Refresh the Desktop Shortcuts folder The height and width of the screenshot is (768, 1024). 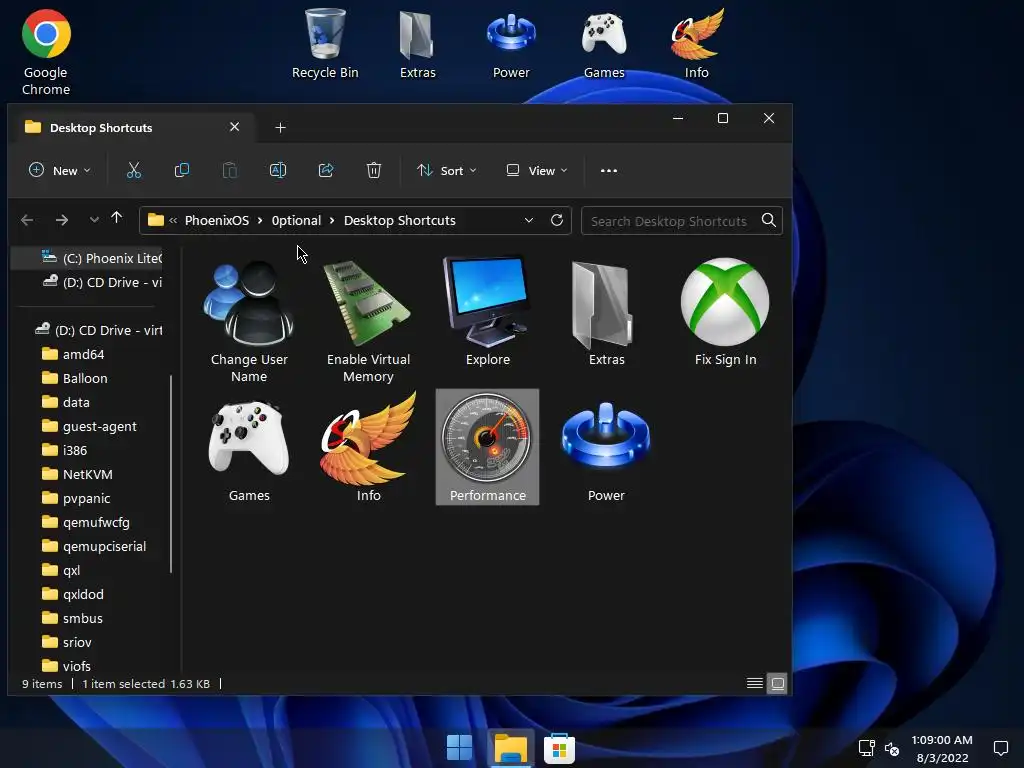click(x=556, y=220)
